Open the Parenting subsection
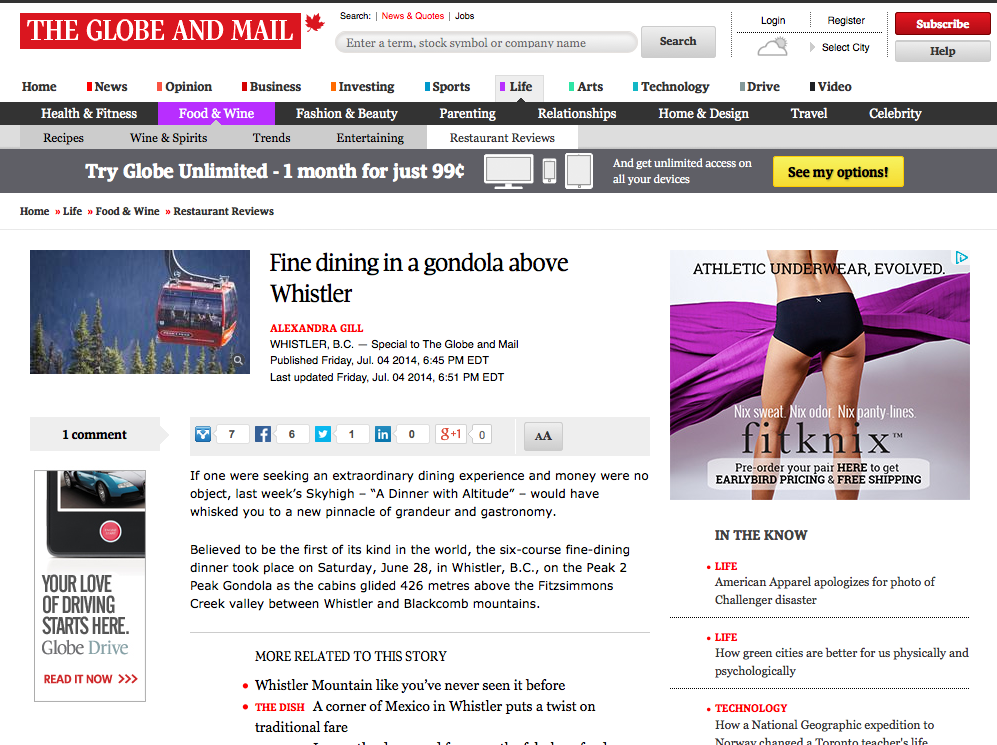 click(467, 113)
